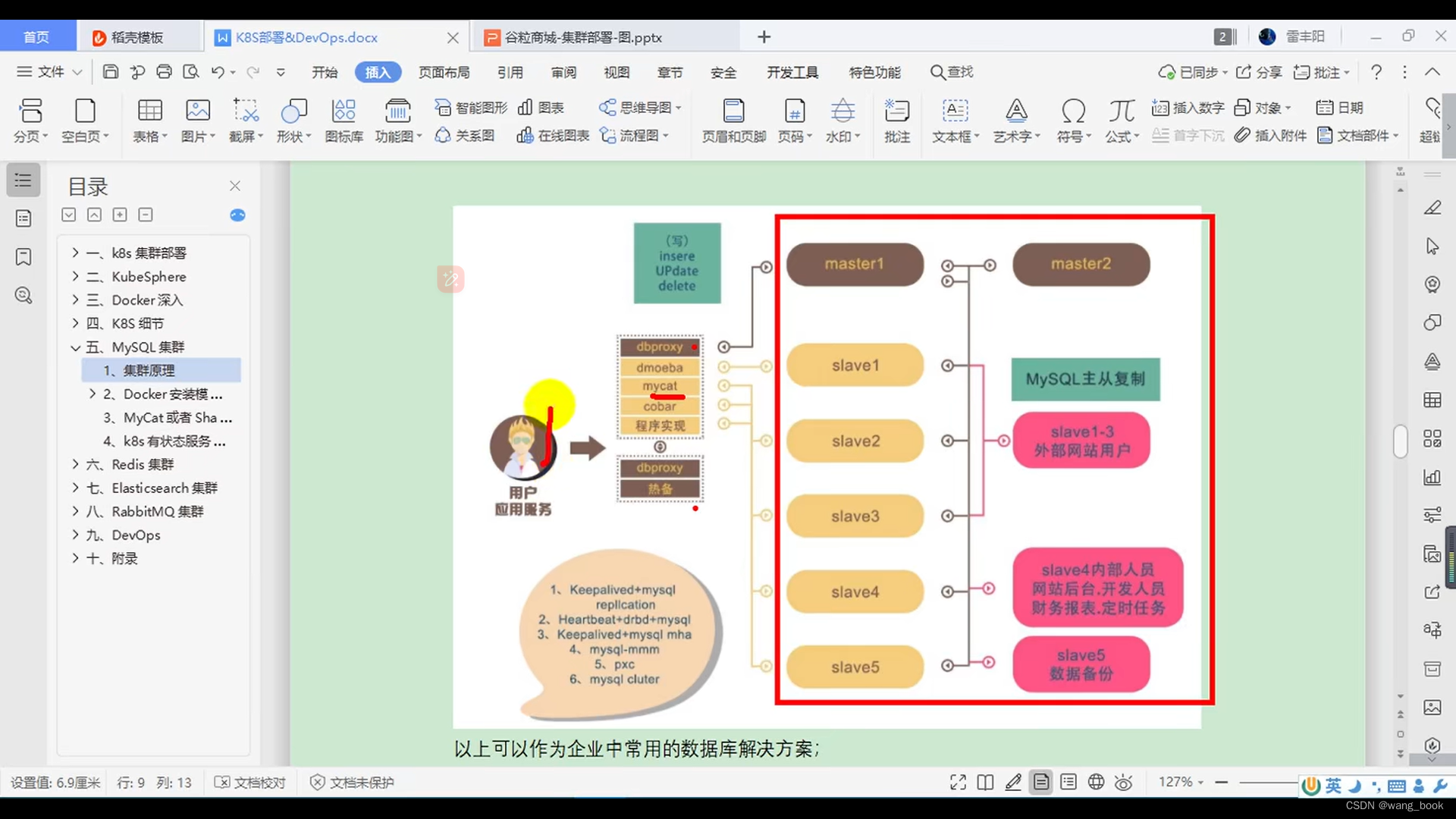Click the Print icon in quick toolbar
The width and height of the screenshot is (1456, 819).
164,72
